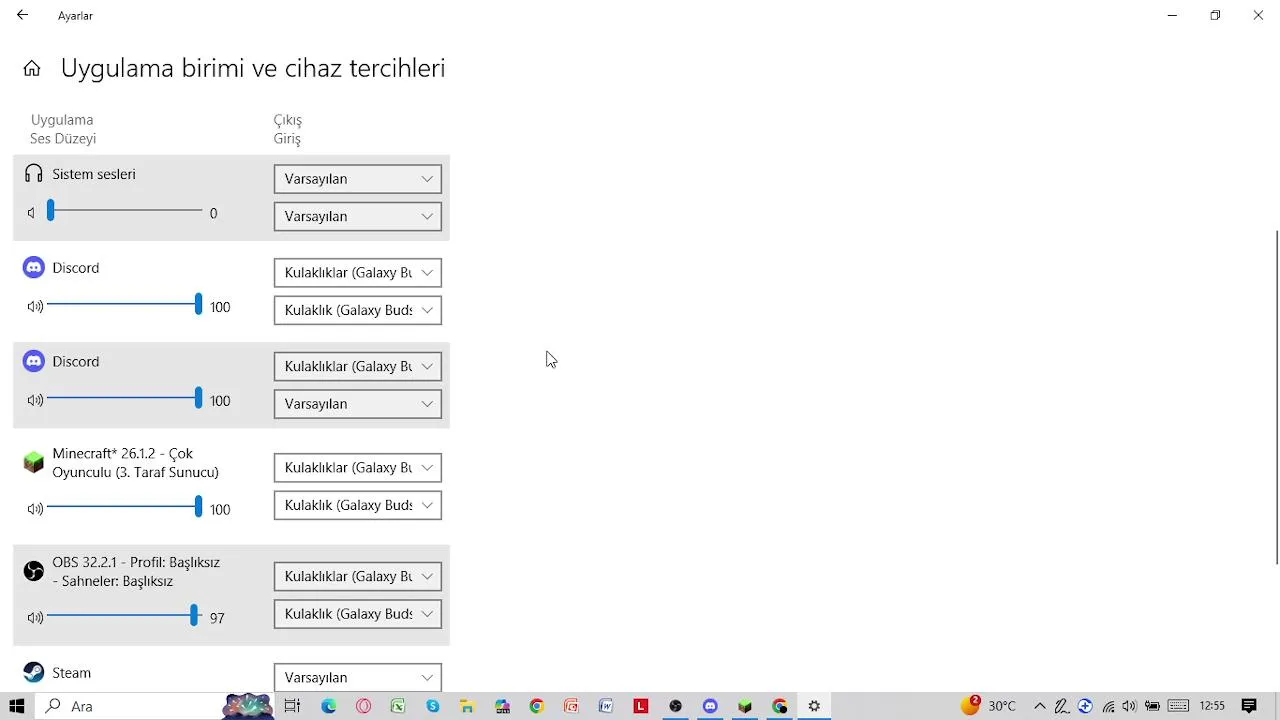
Task: Open the tray volume speaker icon
Action: tap(1130, 706)
